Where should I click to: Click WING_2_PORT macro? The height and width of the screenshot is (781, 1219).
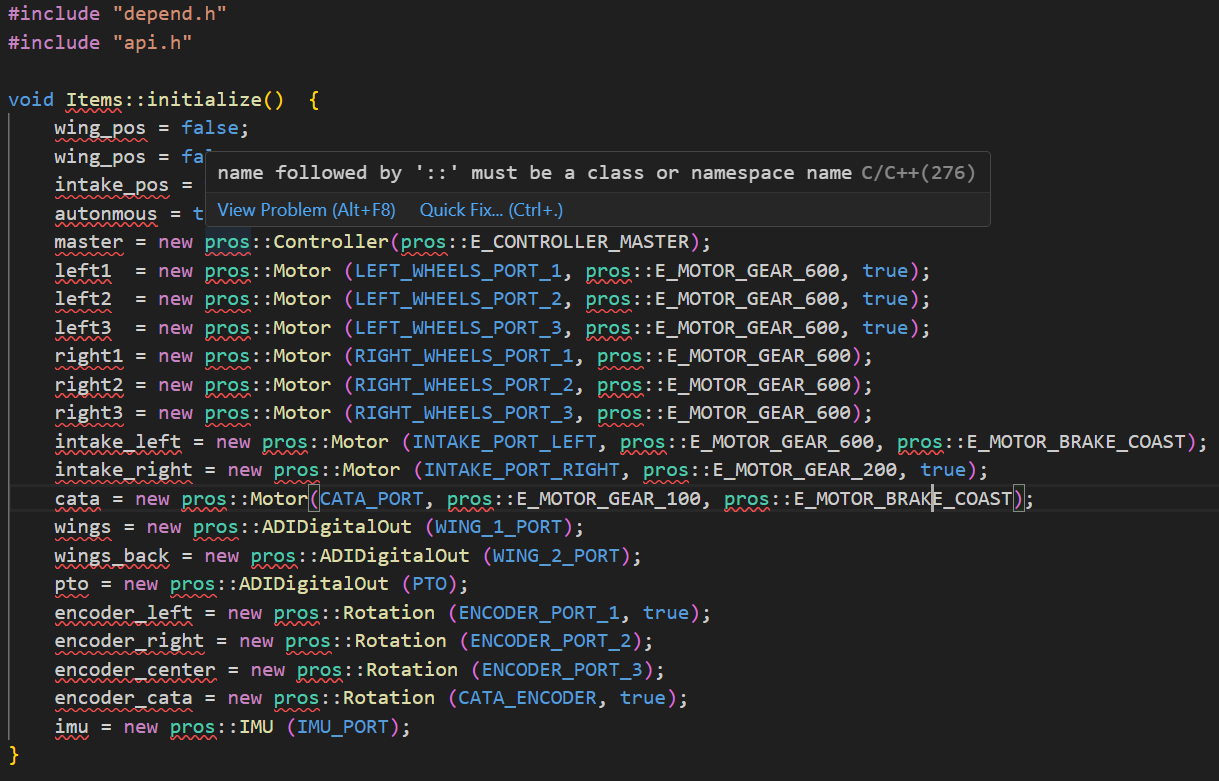click(557, 555)
